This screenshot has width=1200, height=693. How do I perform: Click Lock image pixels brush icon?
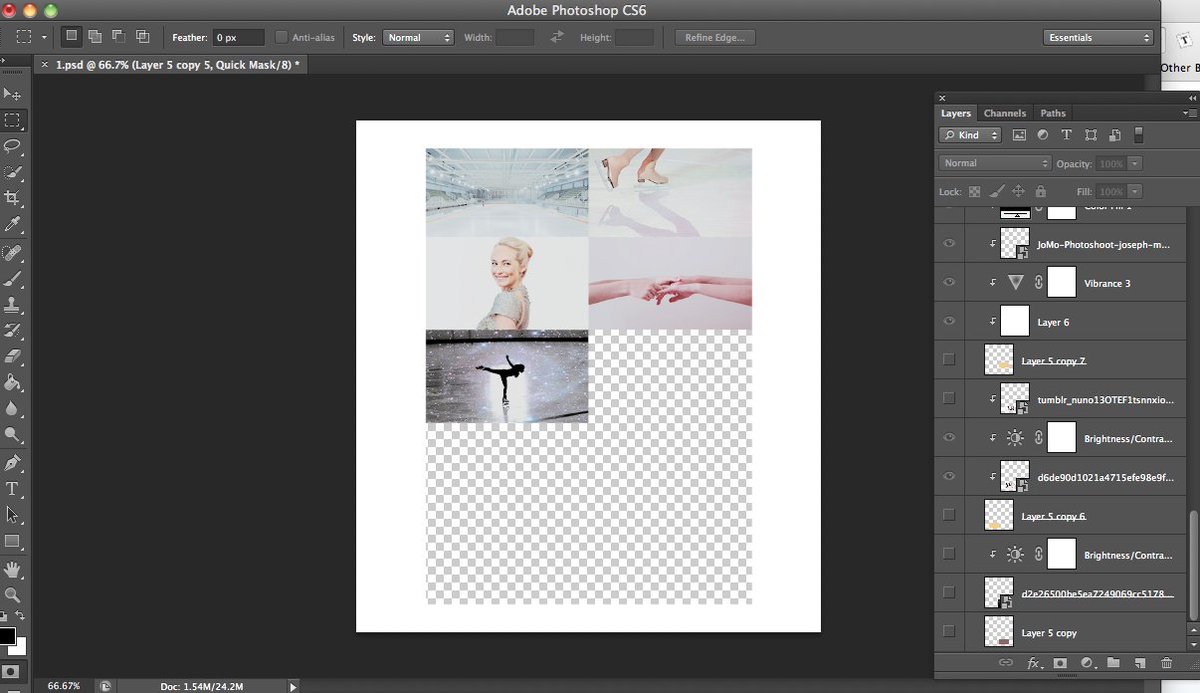(x=997, y=191)
